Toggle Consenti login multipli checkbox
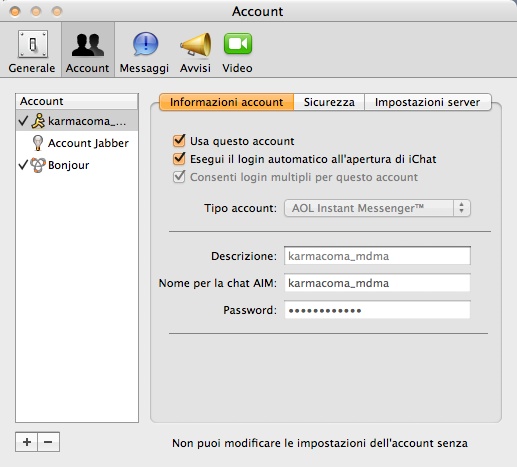The image size is (517, 467). tap(179, 177)
